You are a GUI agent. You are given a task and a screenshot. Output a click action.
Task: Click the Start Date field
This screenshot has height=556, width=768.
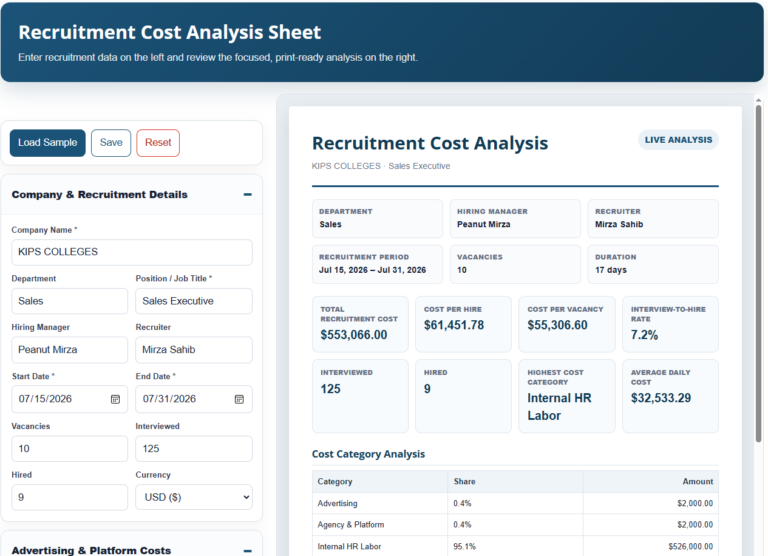point(70,399)
